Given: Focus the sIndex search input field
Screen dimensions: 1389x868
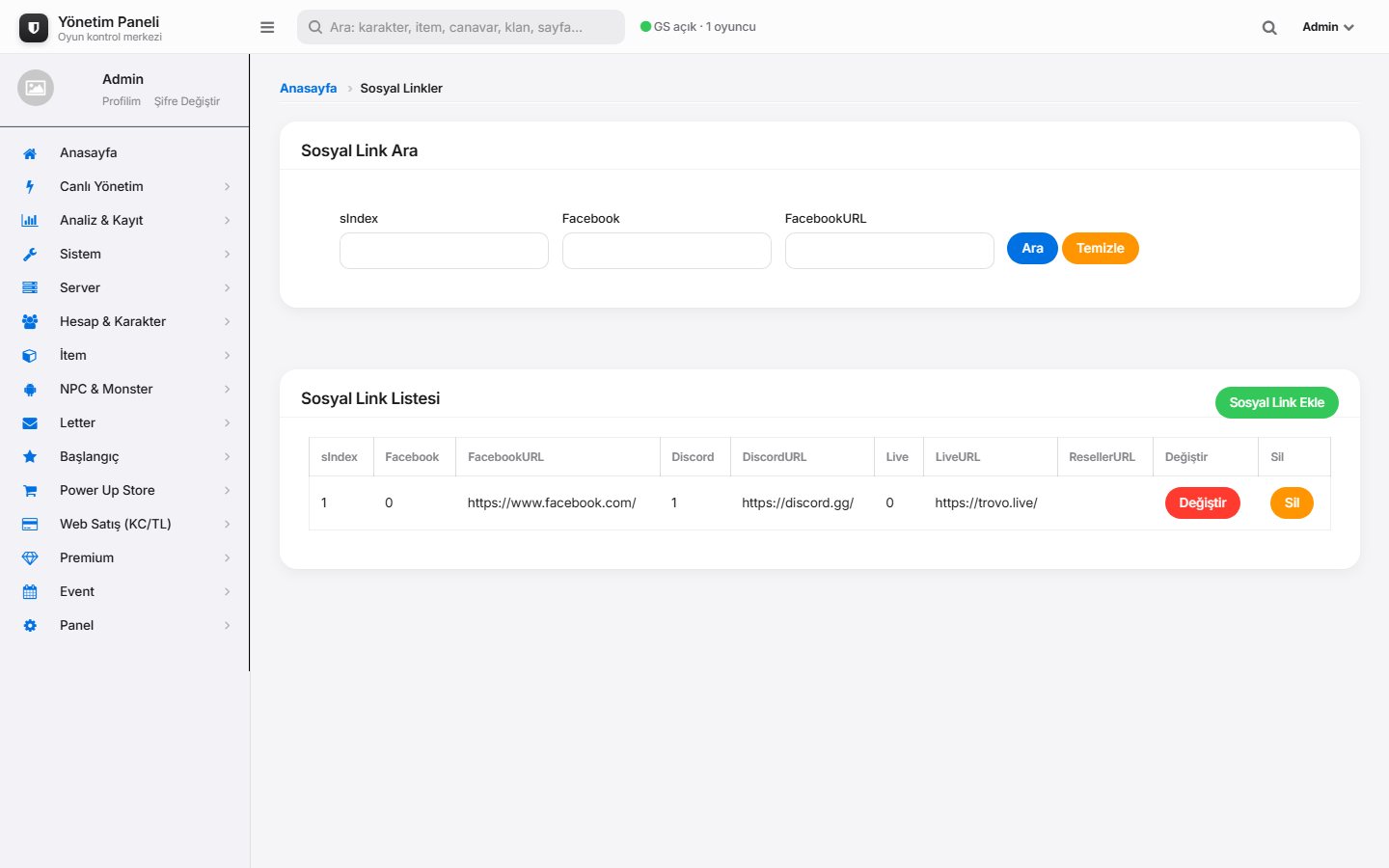Looking at the screenshot, I should 444,251.
